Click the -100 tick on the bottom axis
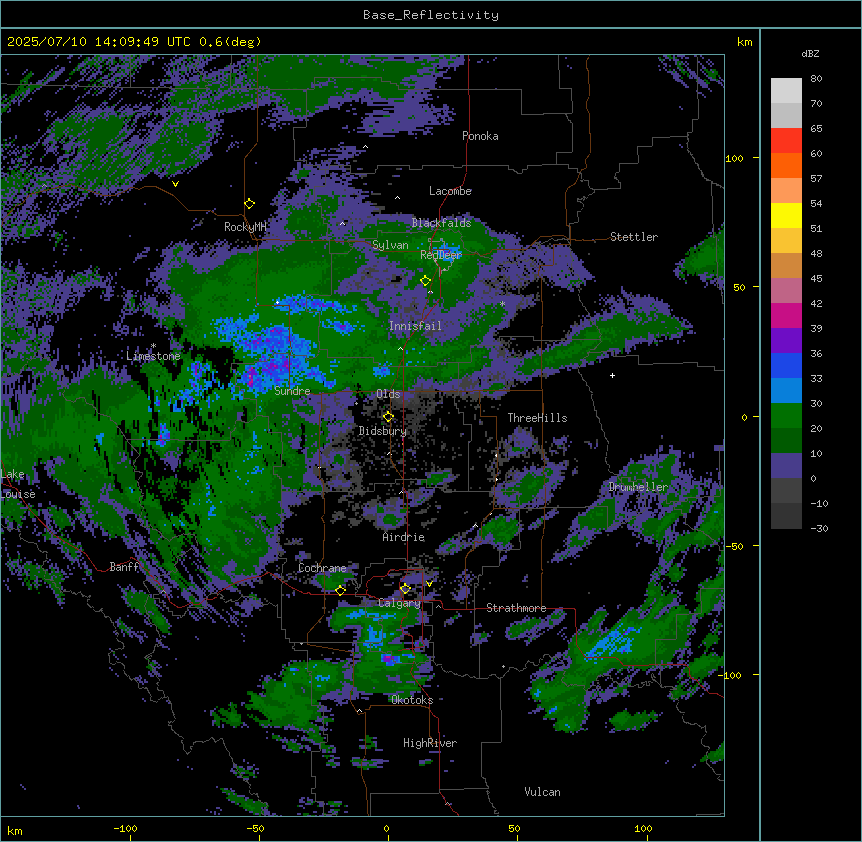The image size is (862, 842). tap(125, 828)
